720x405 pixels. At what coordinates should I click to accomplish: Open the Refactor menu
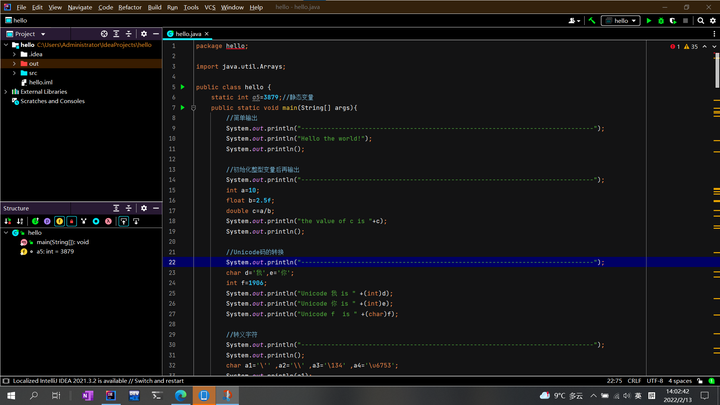(130, 7)
